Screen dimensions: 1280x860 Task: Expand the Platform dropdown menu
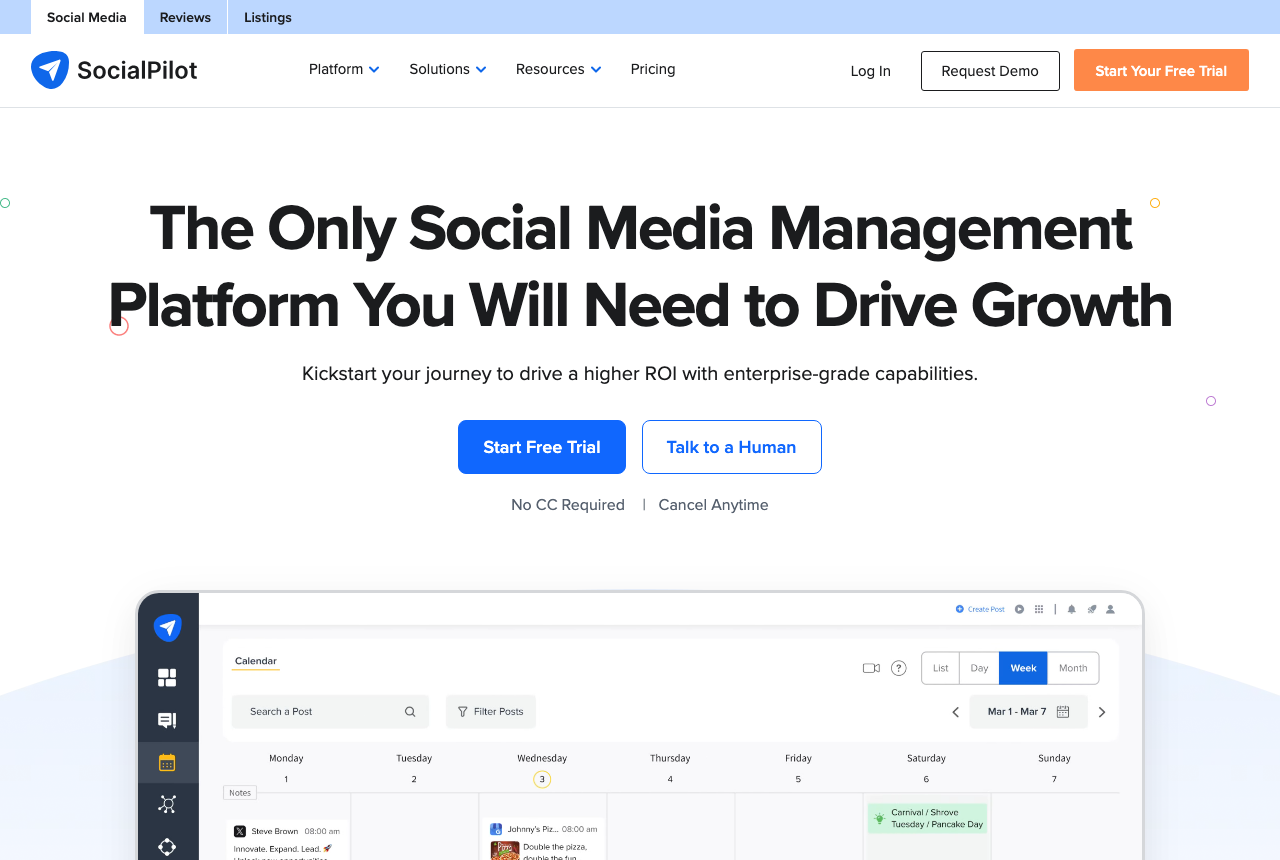(x=344, y=69)
